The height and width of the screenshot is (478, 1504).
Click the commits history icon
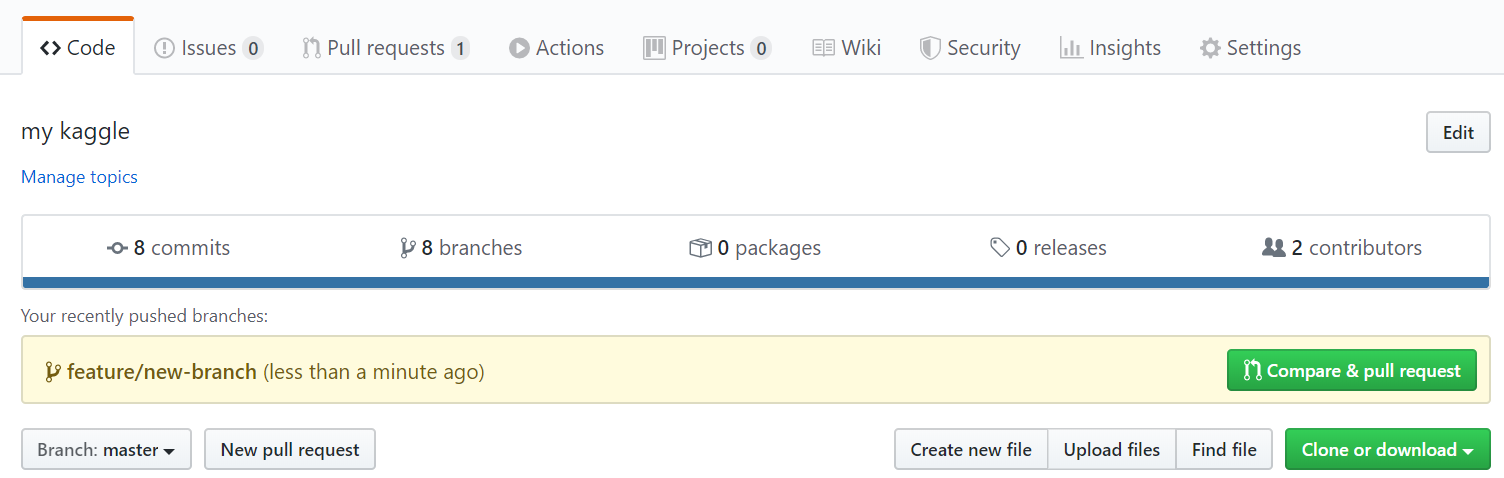117,248
